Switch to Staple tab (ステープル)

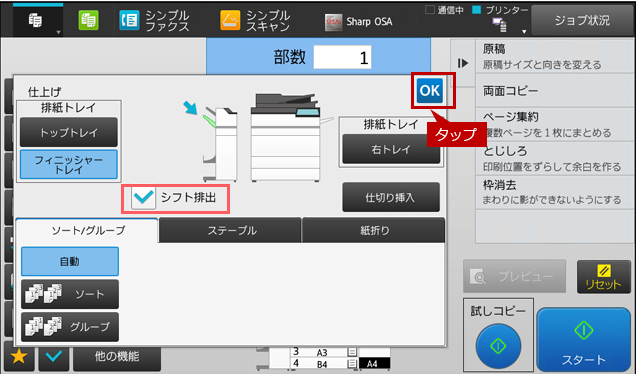231,230
